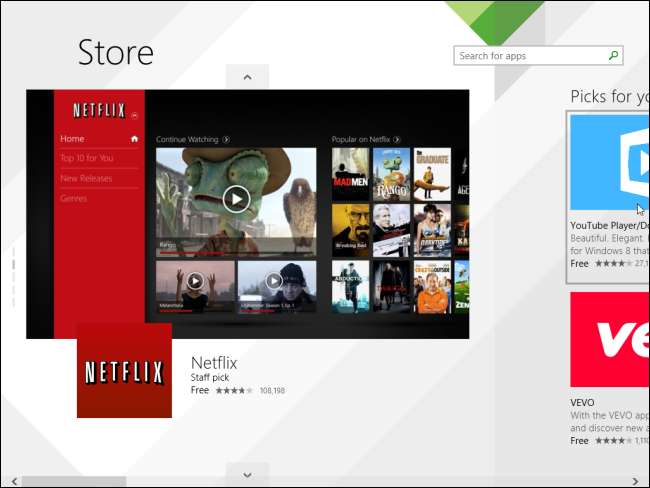Screen dimensions: 650x488
Task: Click the Netflix app title text
Action: click(214, 363)
